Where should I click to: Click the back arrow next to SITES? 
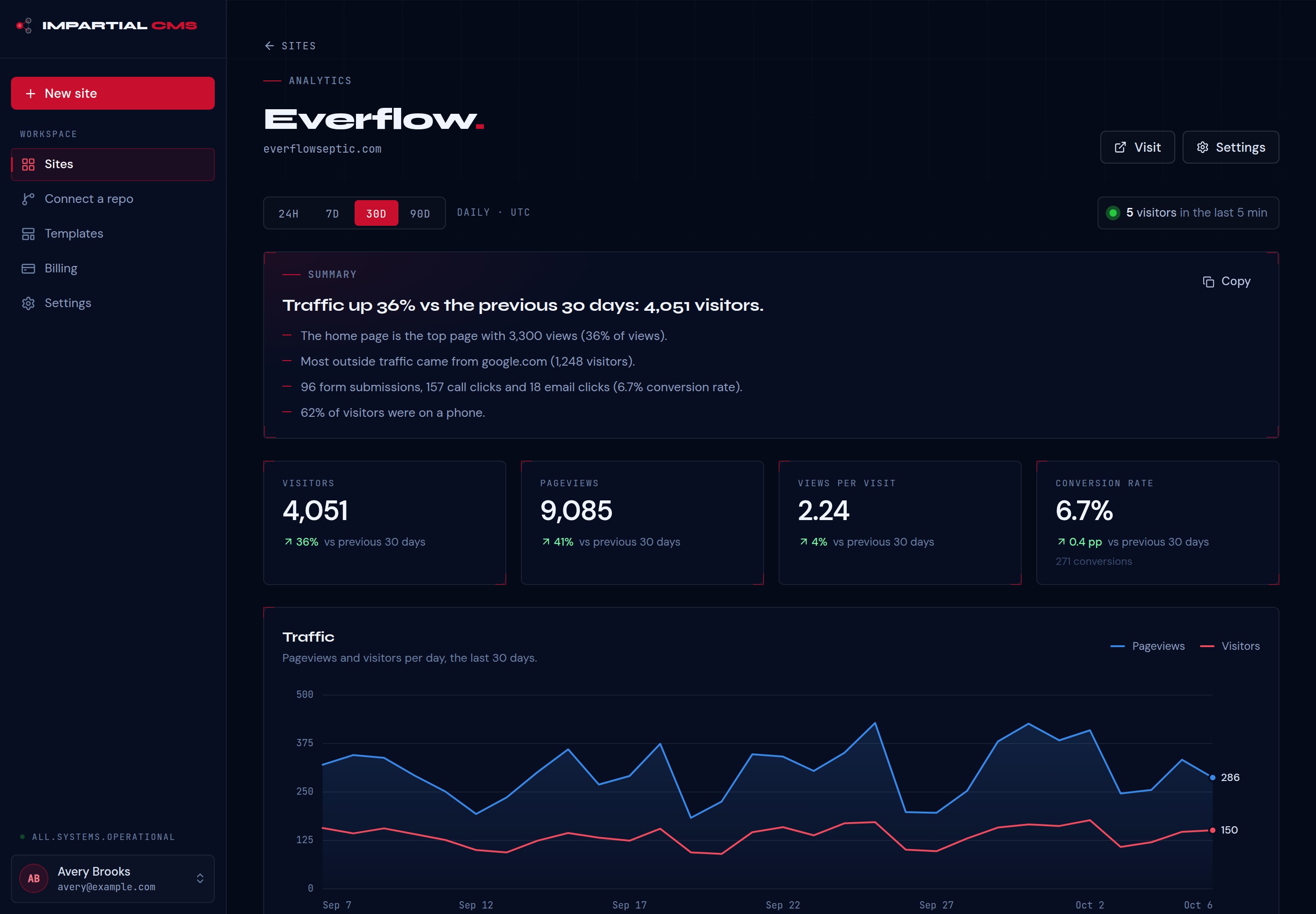point(269,46)
